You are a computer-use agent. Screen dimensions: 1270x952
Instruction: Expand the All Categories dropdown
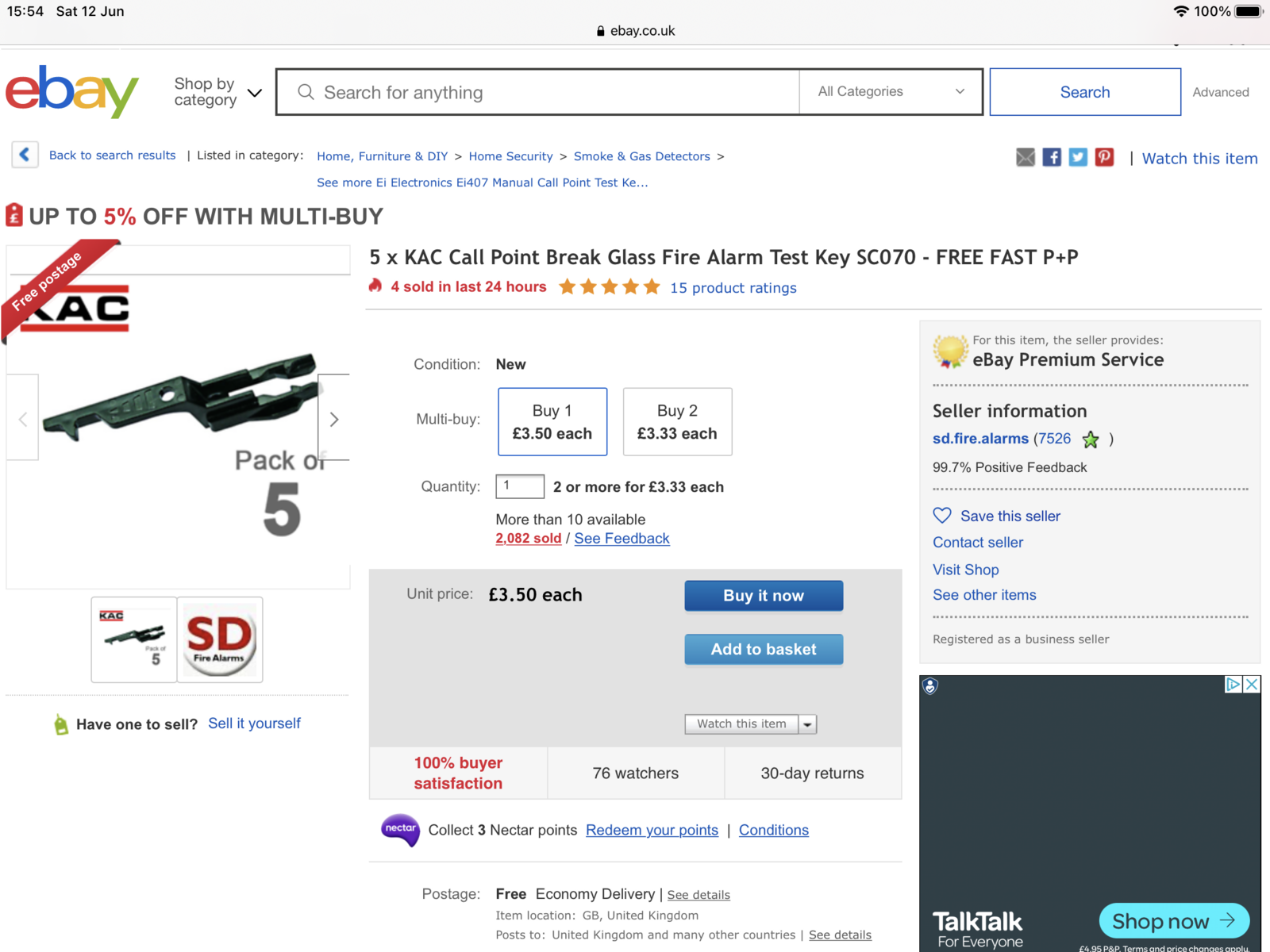tap(891, 92)
